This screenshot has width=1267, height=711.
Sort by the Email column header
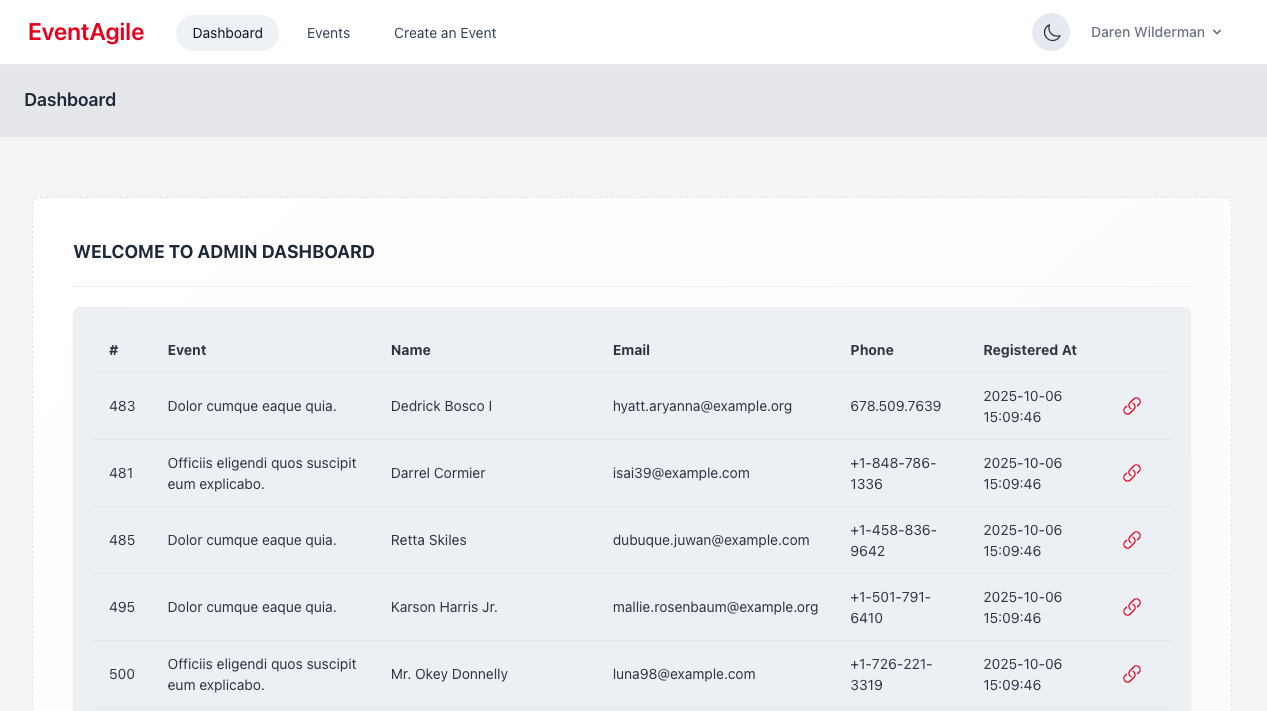(x=631, y=350)
